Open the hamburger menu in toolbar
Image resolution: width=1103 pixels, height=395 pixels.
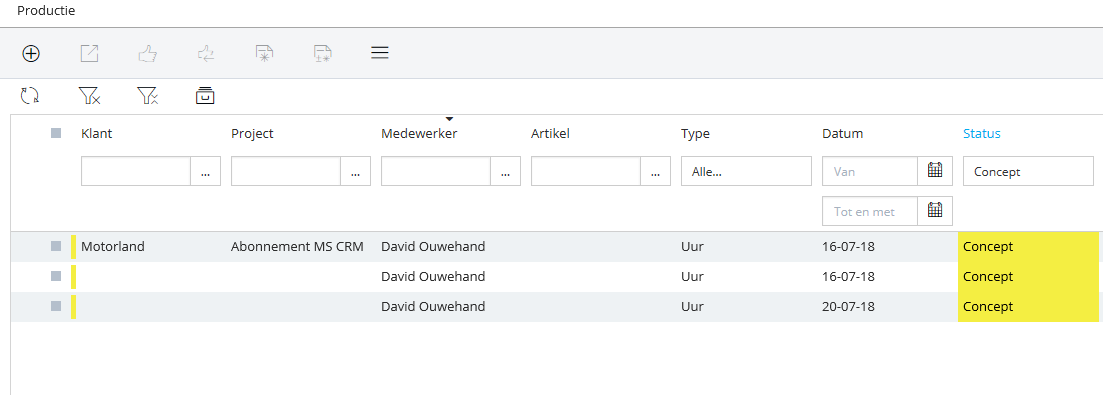380,53
